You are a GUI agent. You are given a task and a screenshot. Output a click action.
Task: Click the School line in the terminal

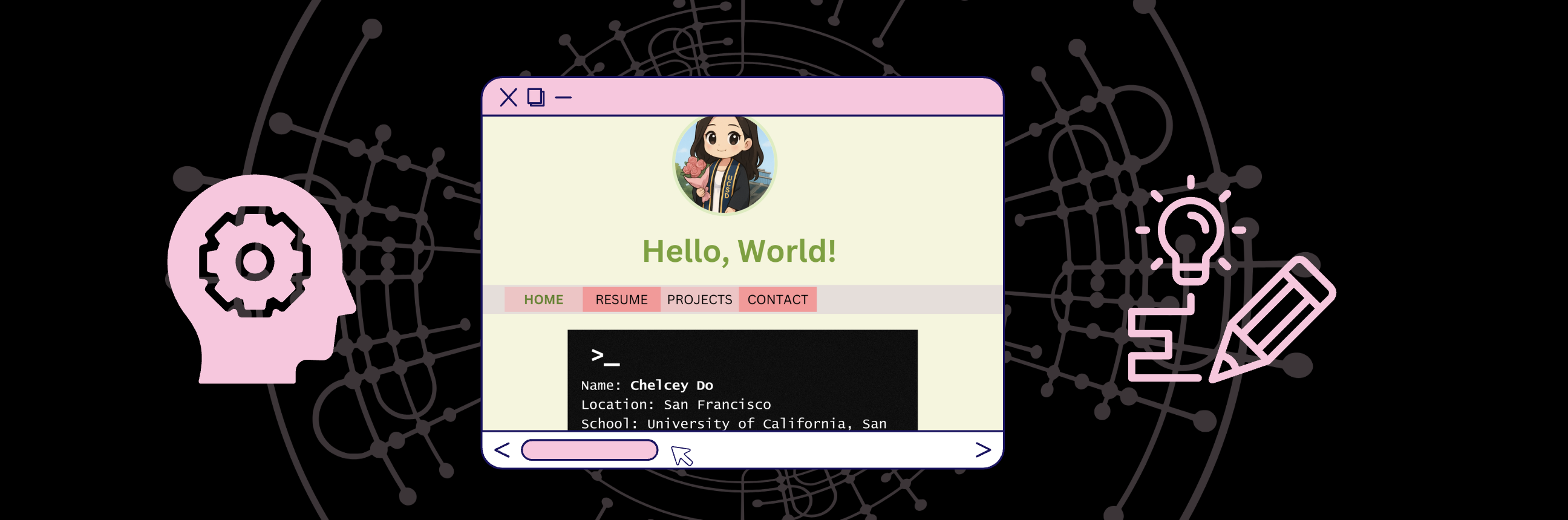pos(733,423)
